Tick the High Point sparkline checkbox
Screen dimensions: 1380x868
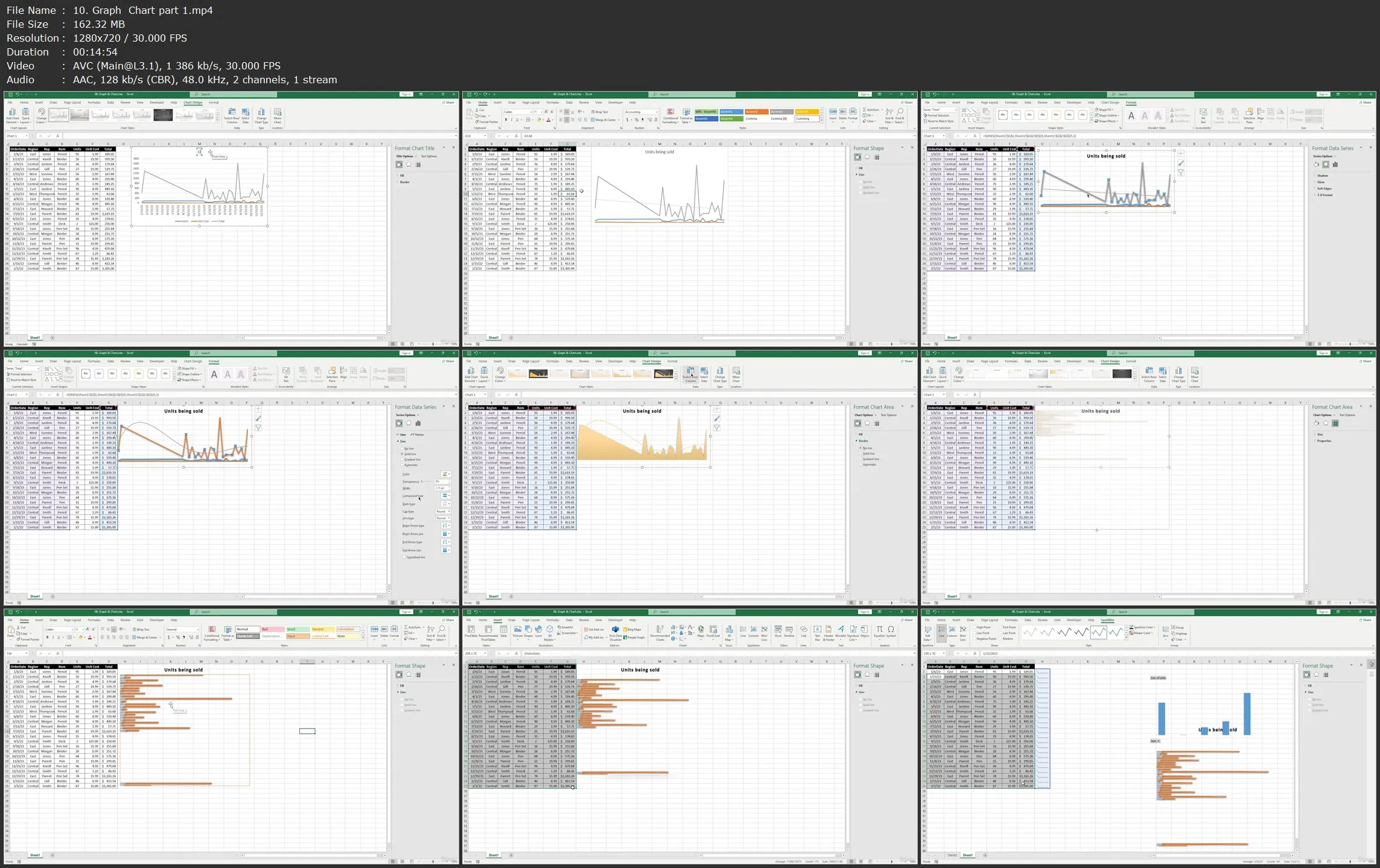click(974, 627)
